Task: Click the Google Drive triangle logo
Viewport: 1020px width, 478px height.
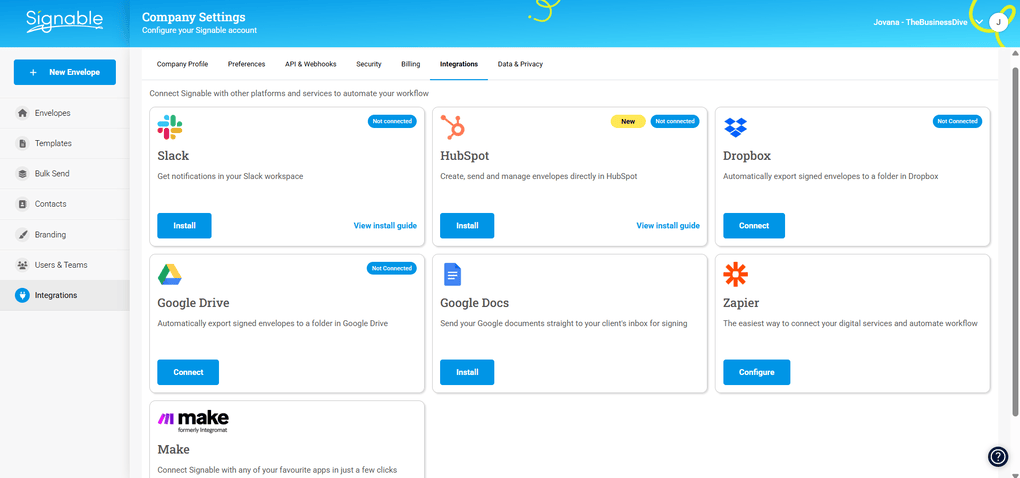Action: [x=170, y=274]
